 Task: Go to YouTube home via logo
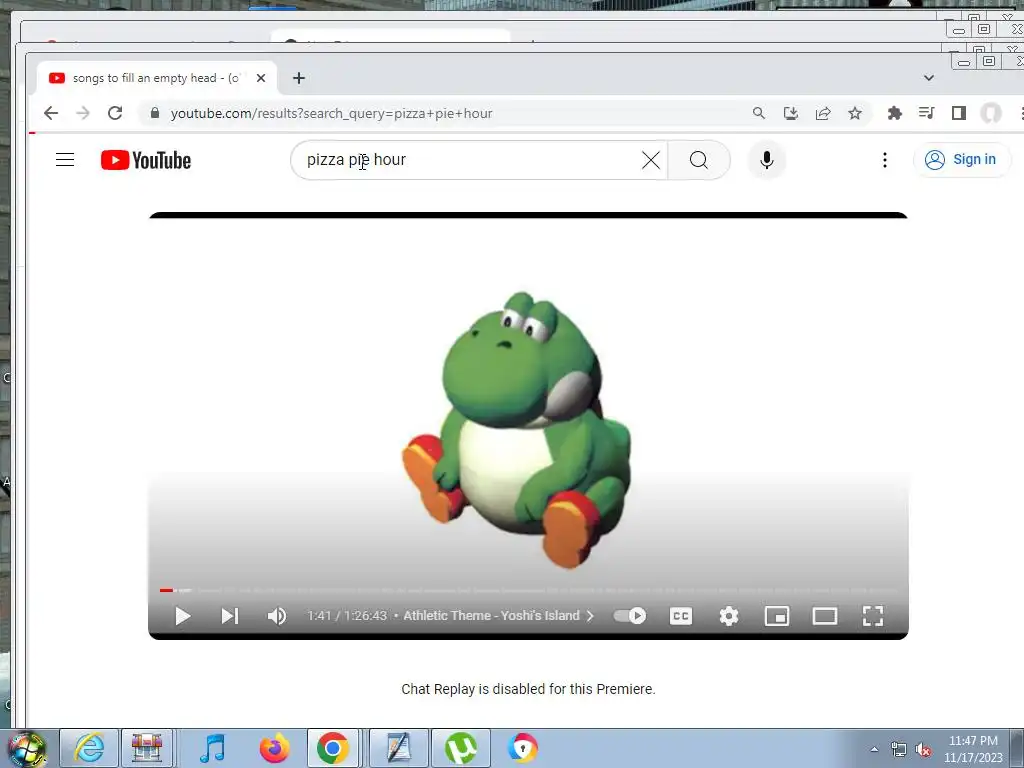[146, 160]
